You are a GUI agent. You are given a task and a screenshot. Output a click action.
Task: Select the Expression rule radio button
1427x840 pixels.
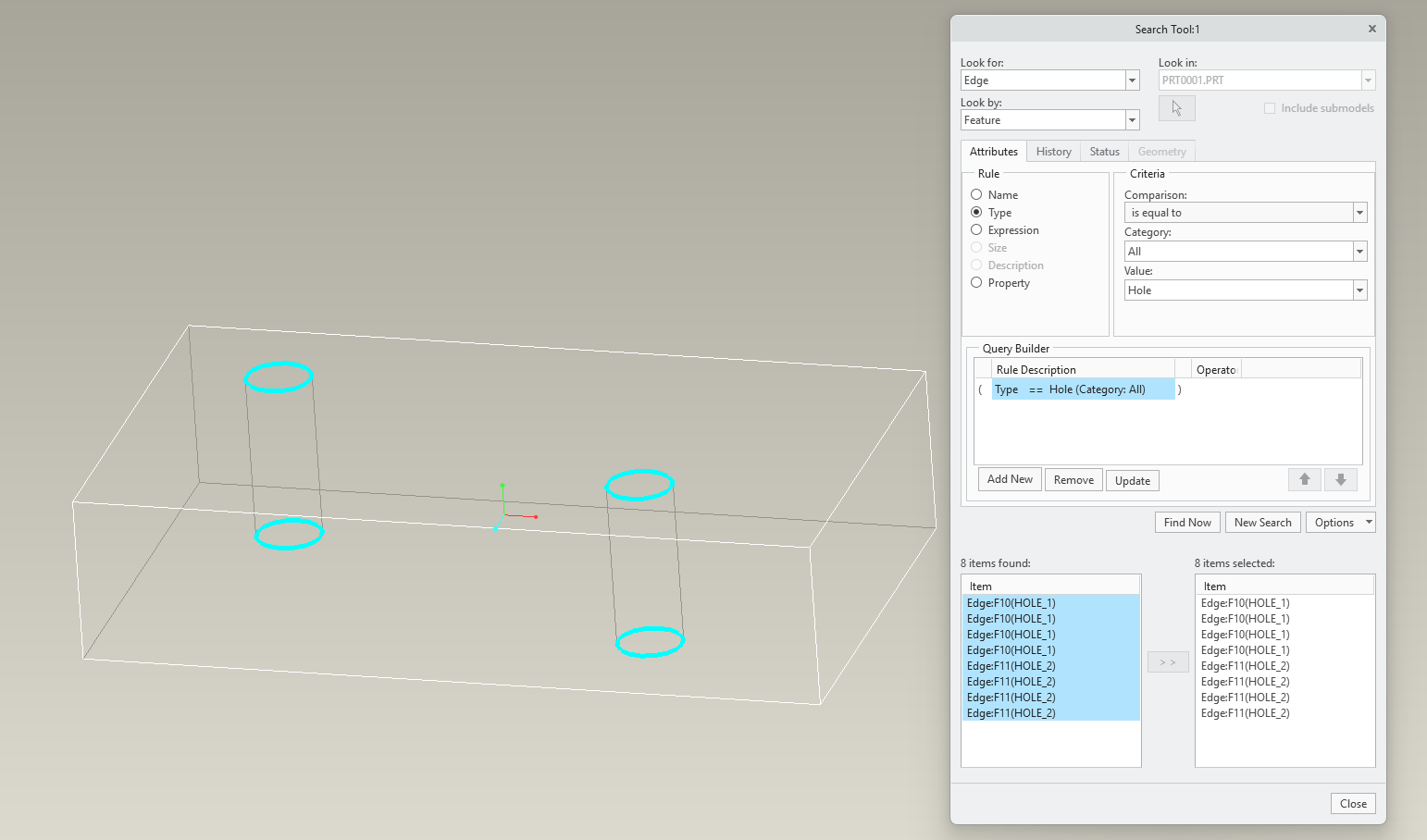[x=977, y=229]
